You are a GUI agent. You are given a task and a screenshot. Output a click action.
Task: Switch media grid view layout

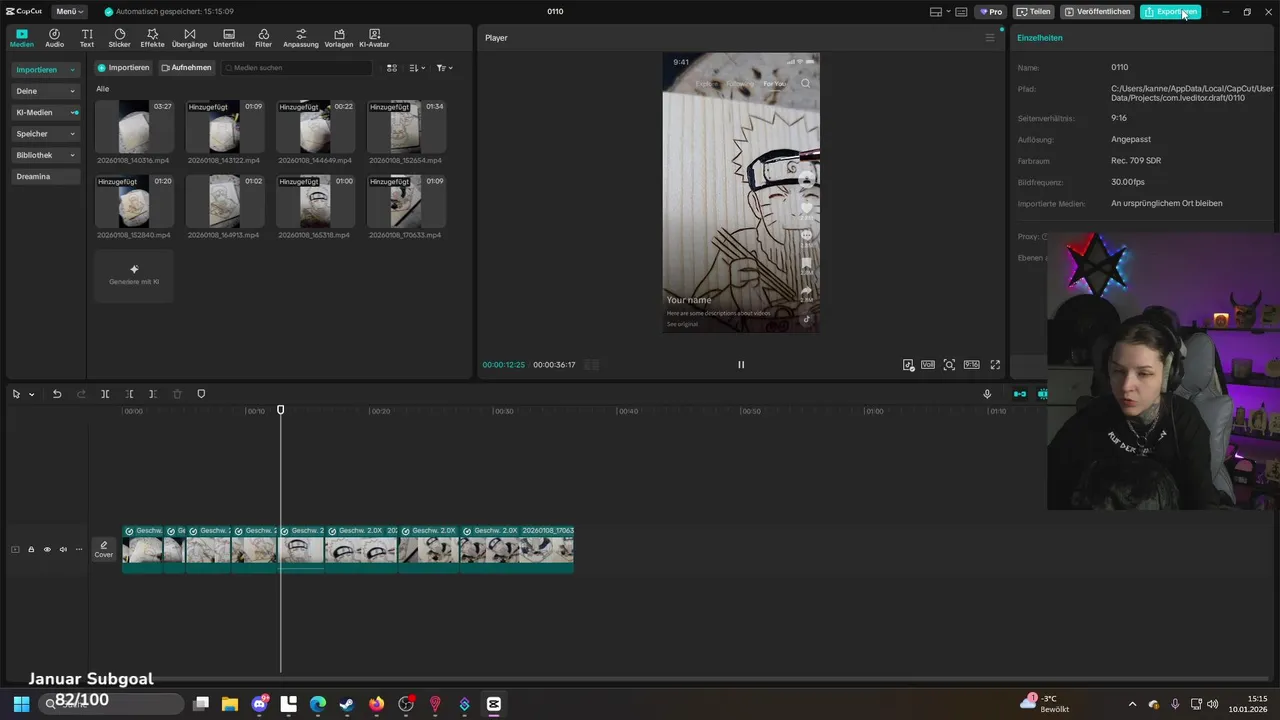392,68
